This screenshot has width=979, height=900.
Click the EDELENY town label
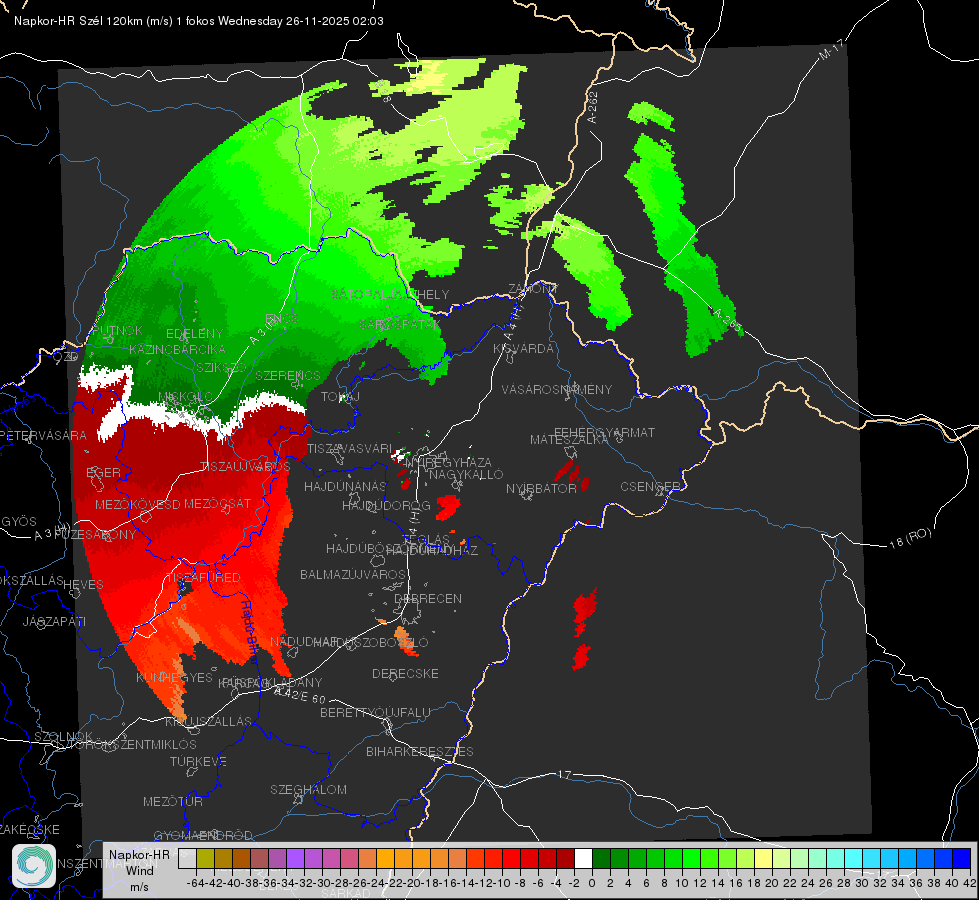tap(194, 334)
